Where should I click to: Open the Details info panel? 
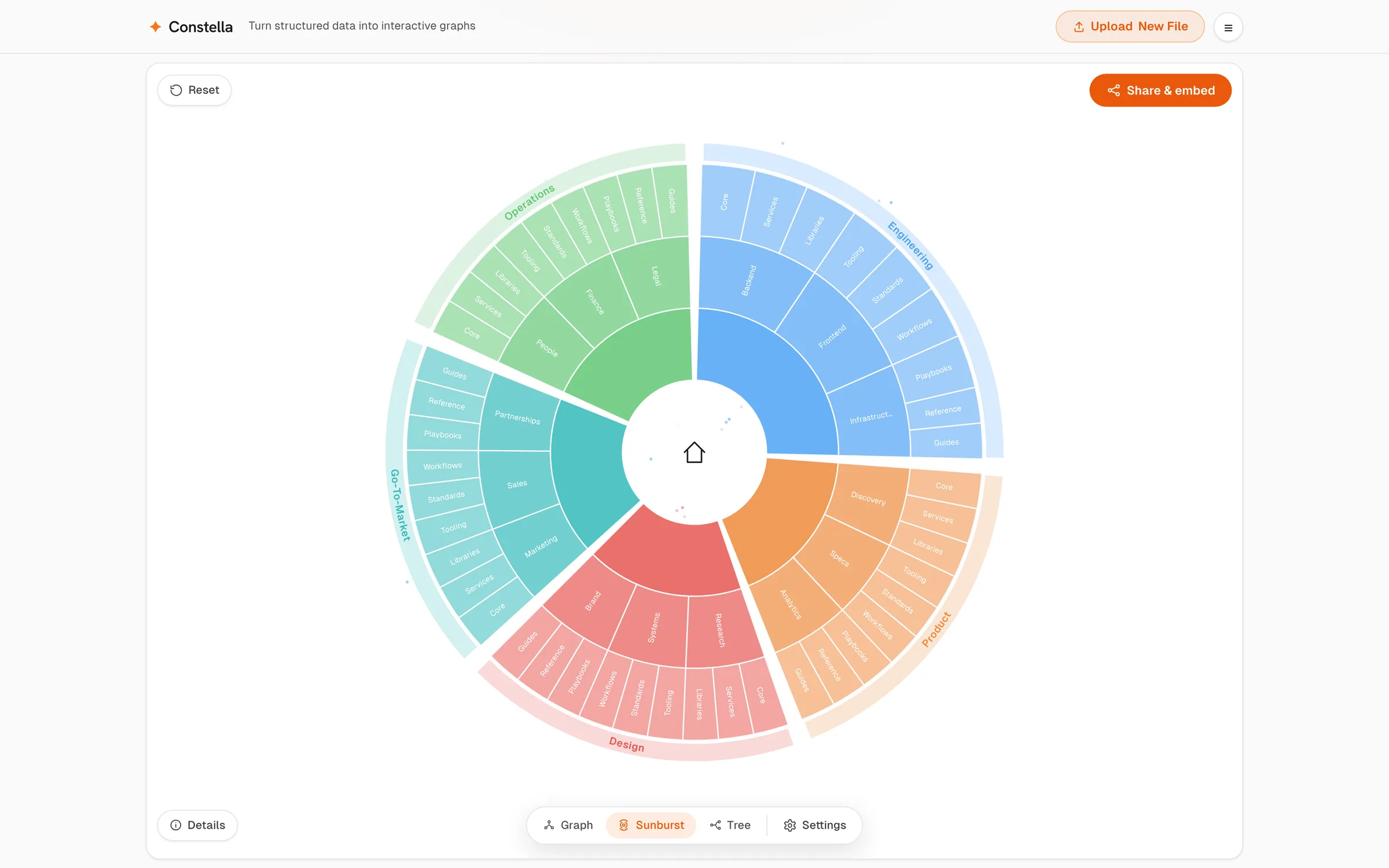197,825
